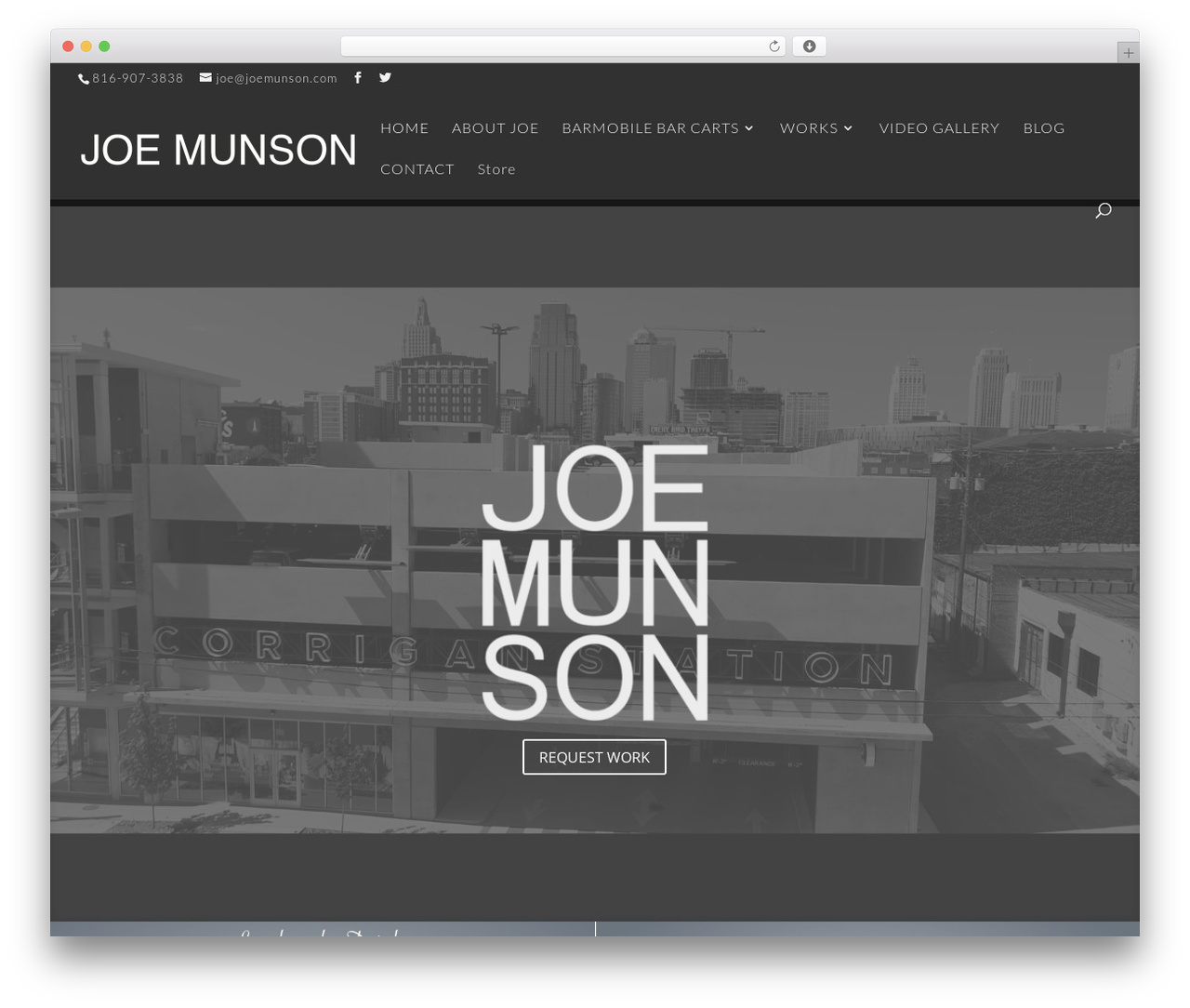The width and height of the screenshot is (1190, 1008).
Task: Close the browser window with red button
Action: click(x=68, y=46)
